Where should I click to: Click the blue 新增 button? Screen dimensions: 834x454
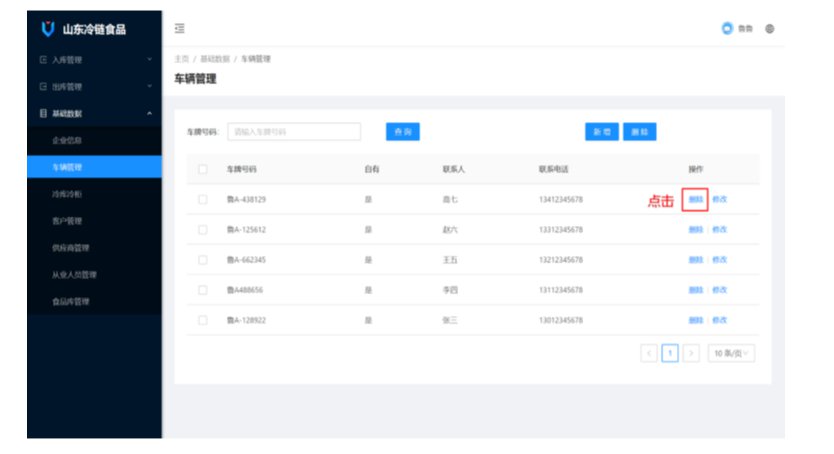pyautogui.click(x=601, y=132)
